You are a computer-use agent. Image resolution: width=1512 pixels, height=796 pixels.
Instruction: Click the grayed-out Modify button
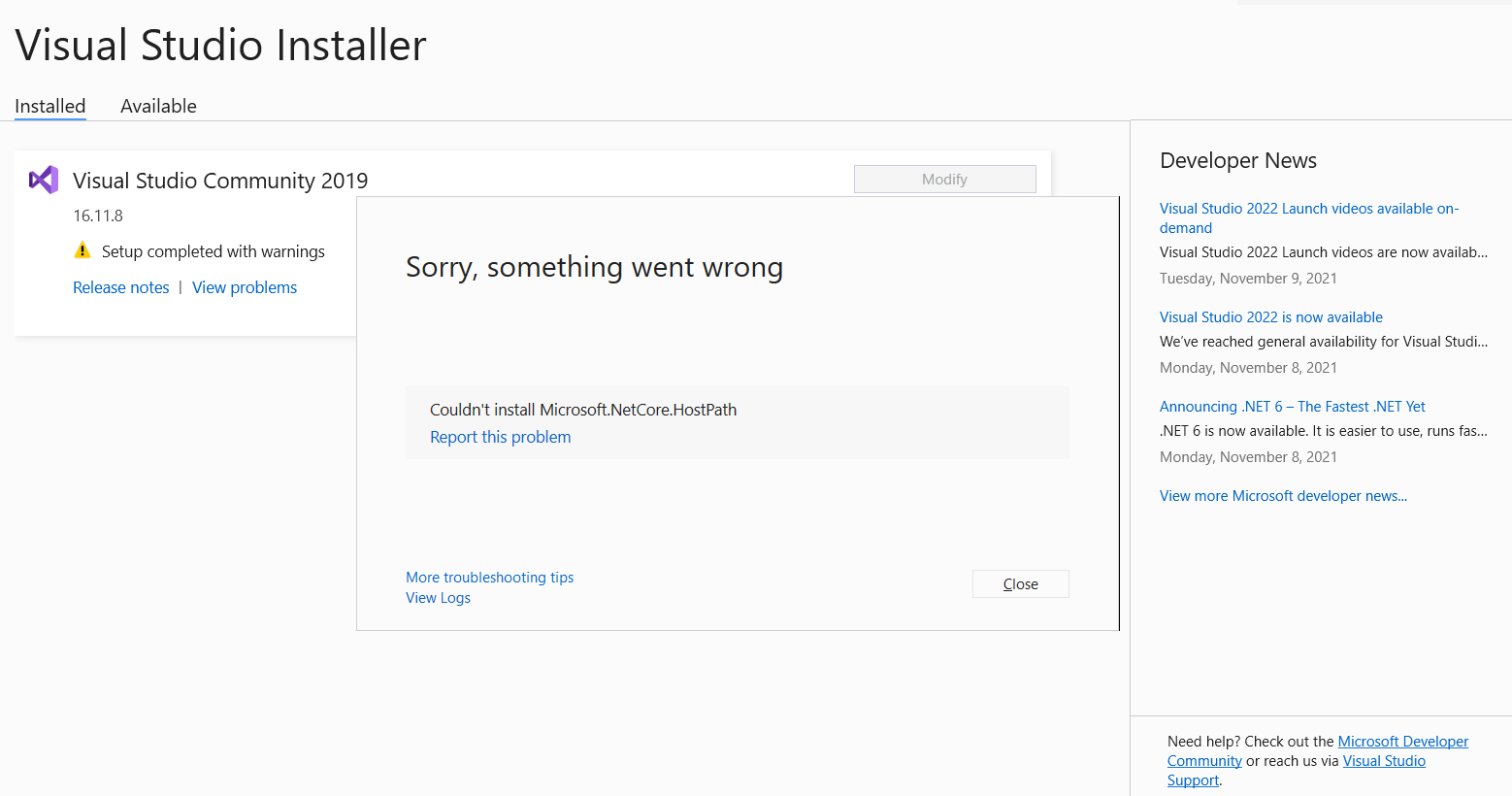pos(944,179)
